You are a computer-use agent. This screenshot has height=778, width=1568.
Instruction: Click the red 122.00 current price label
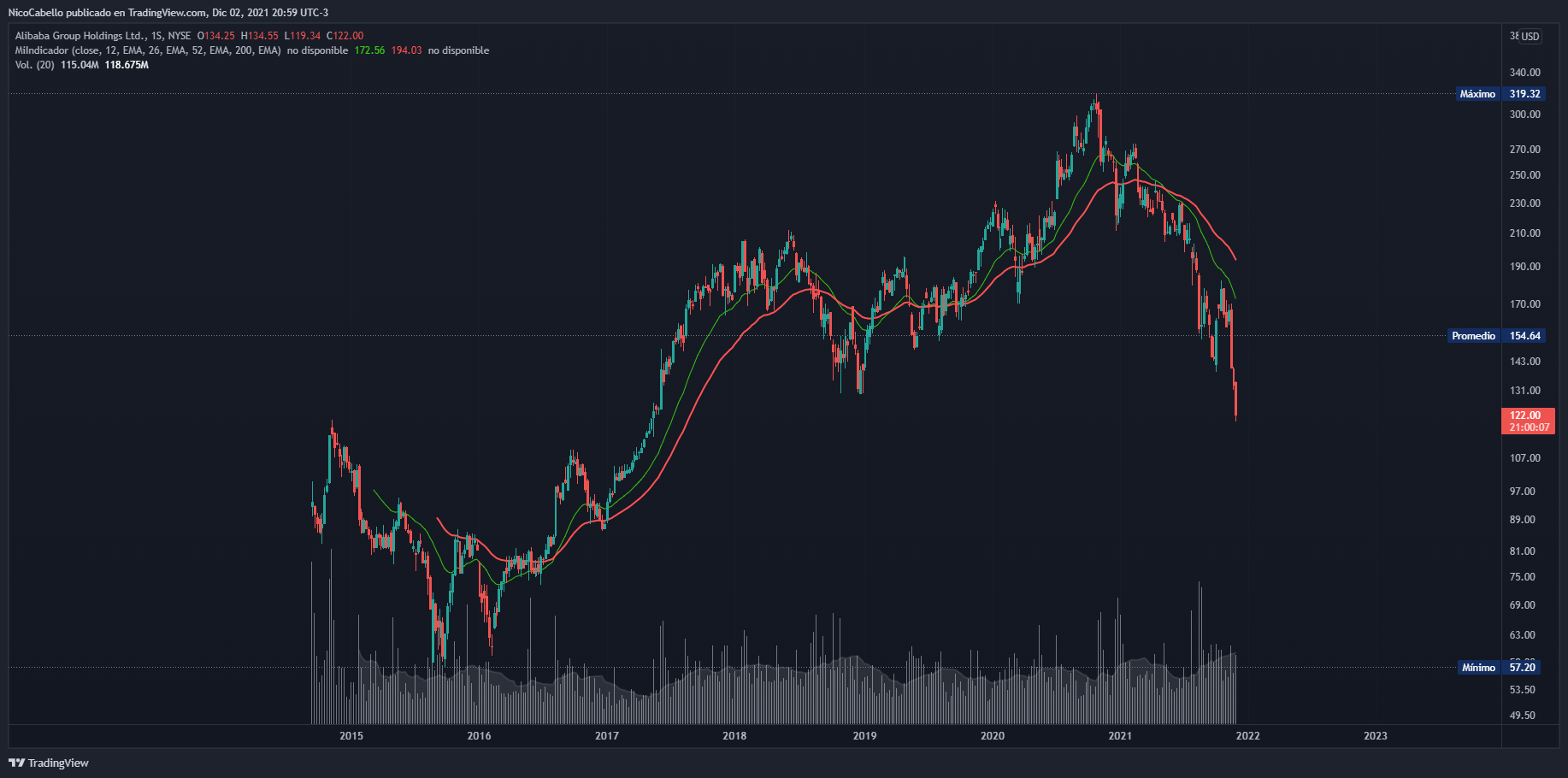1529,421
